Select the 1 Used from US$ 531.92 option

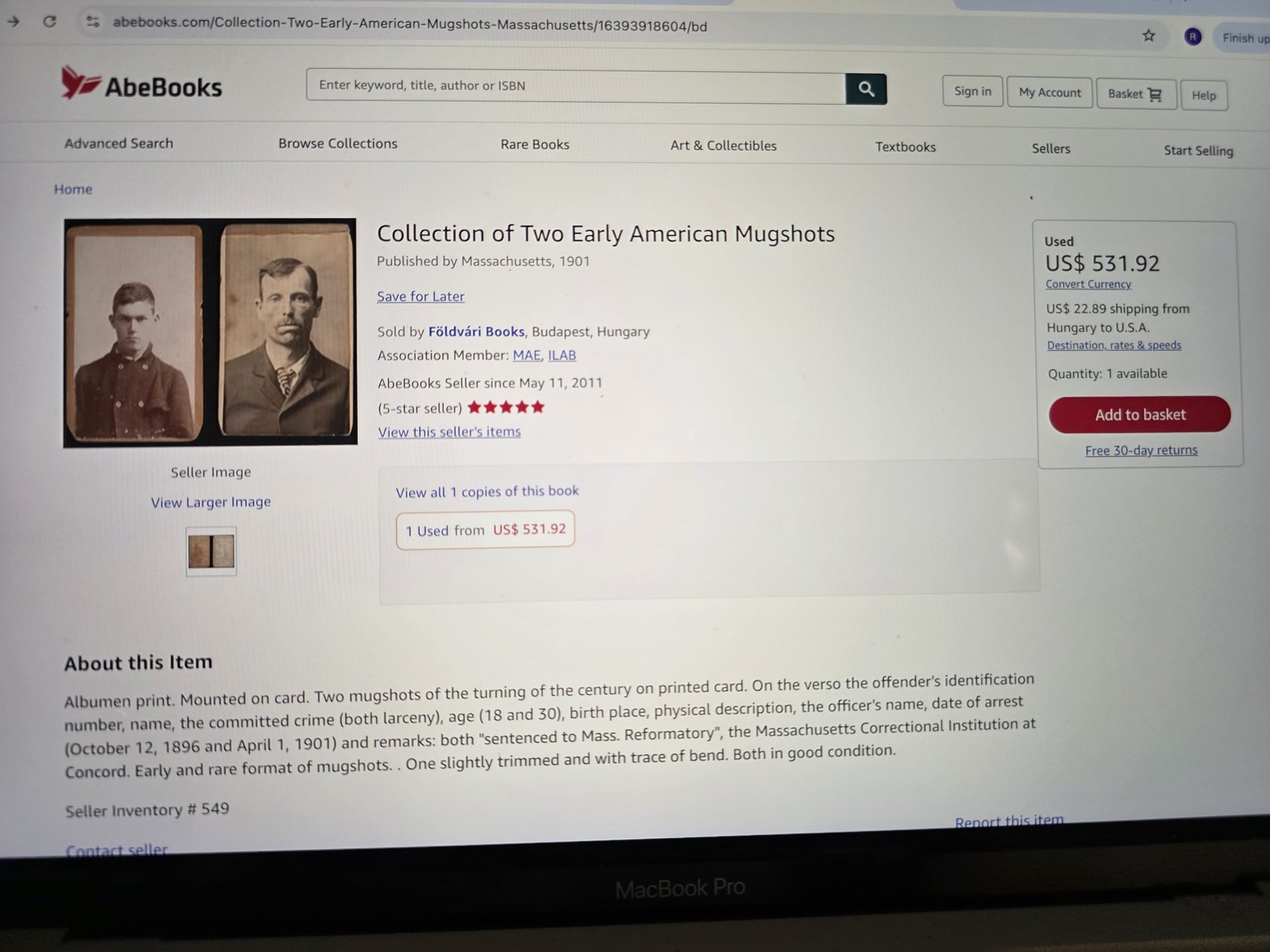pos(486,530)
